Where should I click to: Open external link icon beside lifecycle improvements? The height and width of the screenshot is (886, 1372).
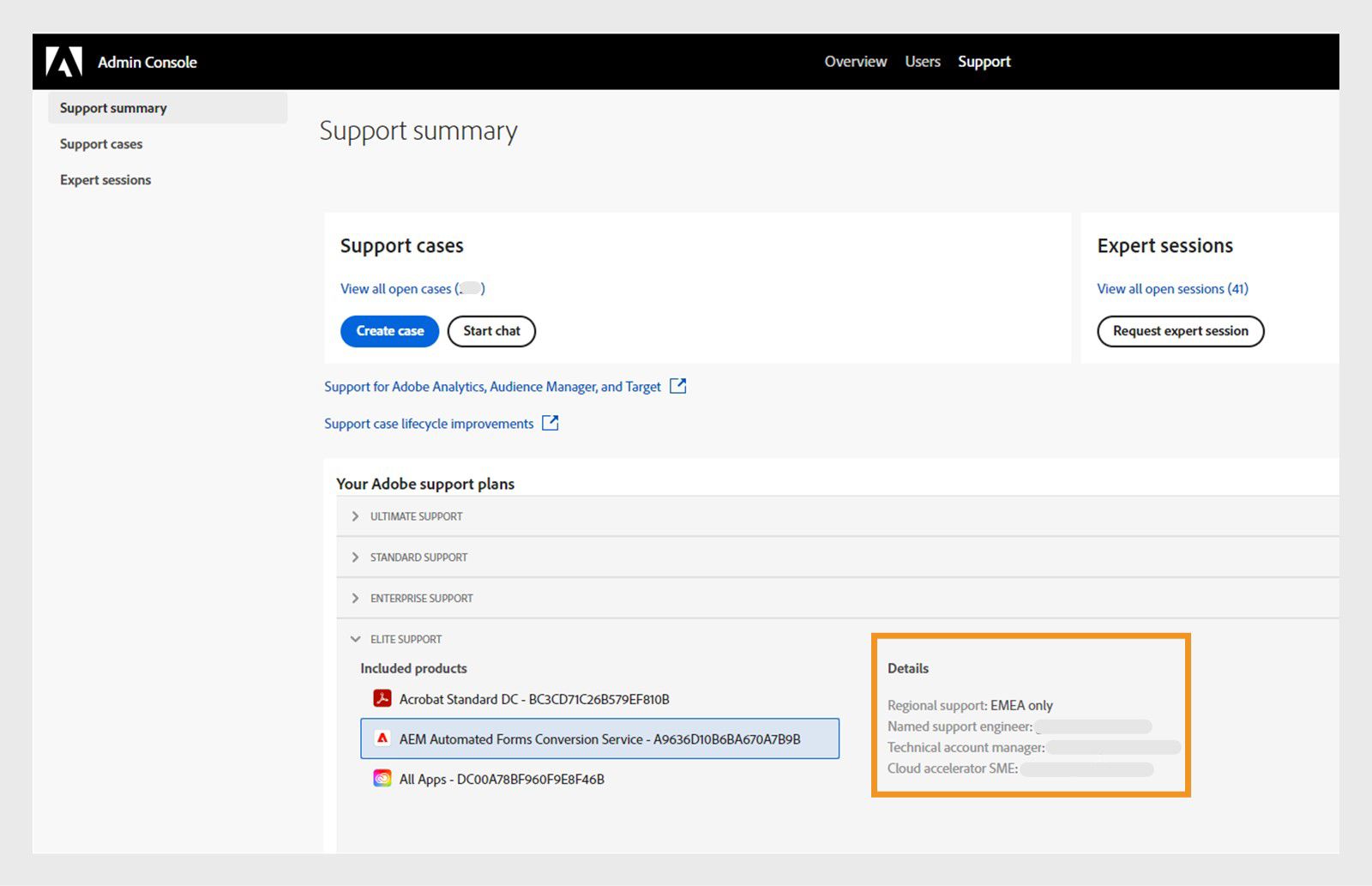coord(551,423)
